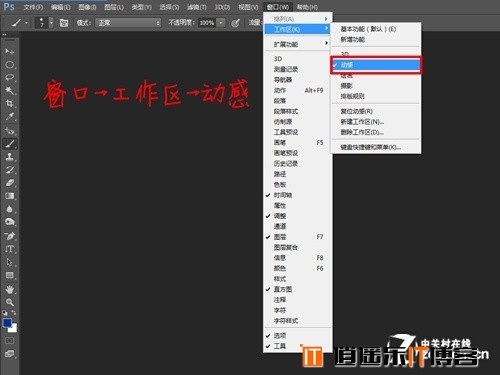The width and height of the screenshot is (500, 375).
Task: Select the Eraser tool
Action: pos(10,183)
